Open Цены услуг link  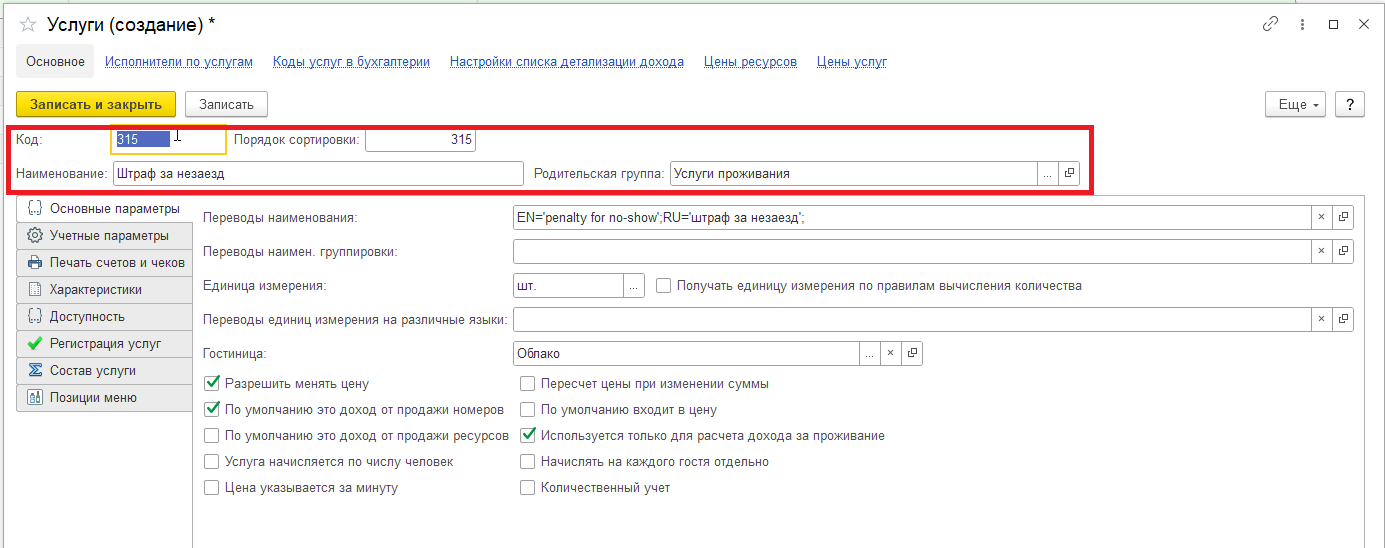852,62
